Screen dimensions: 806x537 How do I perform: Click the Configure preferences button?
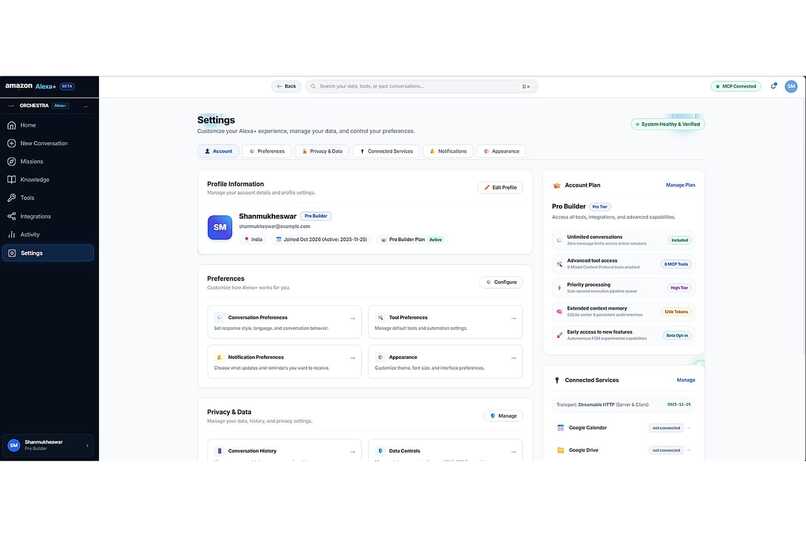(502, 282)
